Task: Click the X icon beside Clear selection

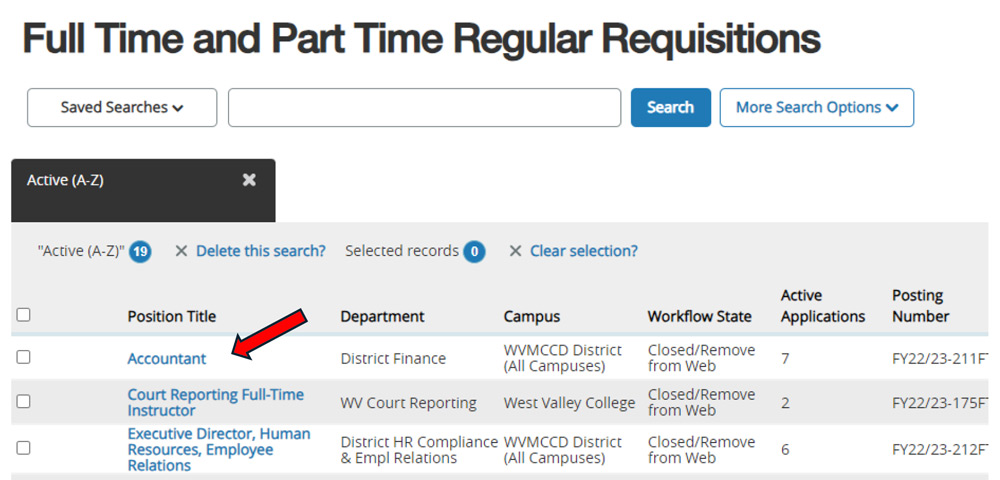Action: (515, 251)
